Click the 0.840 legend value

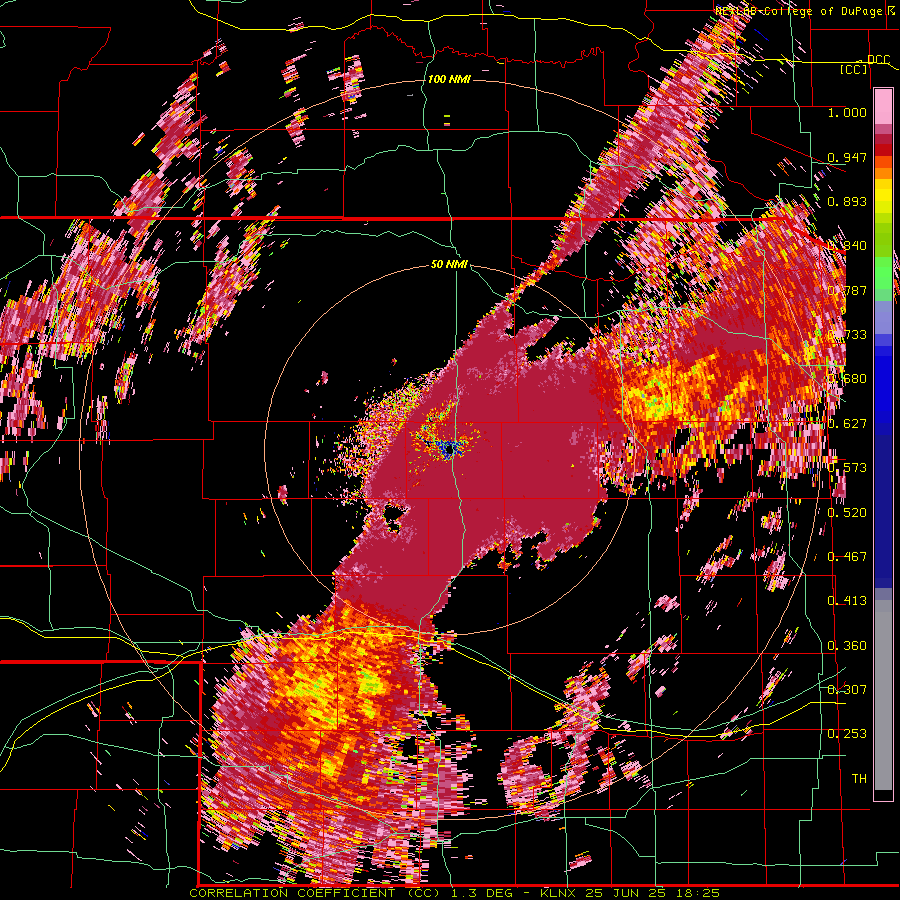pyautogui.click(x=847, y=246)
